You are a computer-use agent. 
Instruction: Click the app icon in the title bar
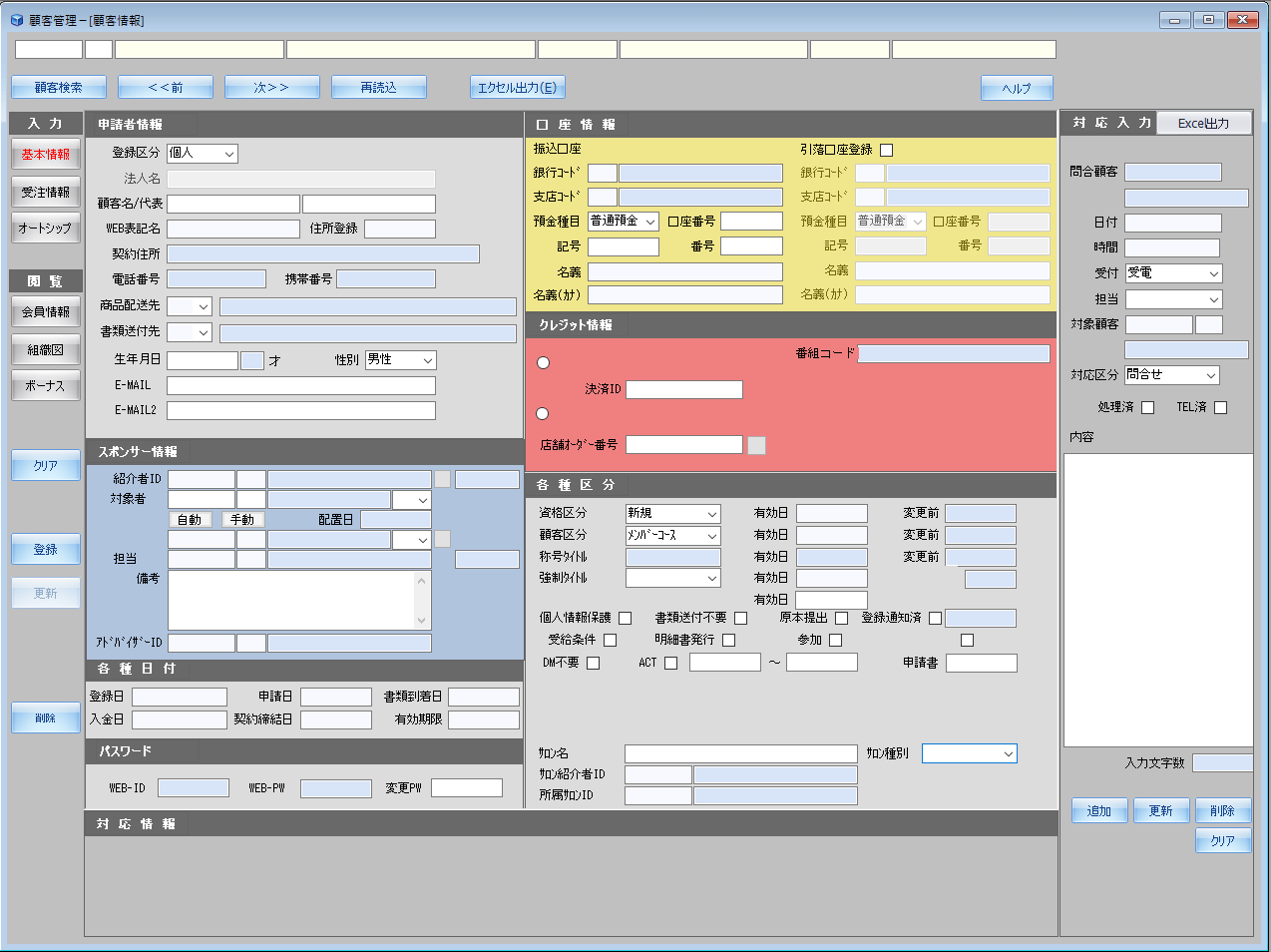pyautogui.click(x=16, y=20)
